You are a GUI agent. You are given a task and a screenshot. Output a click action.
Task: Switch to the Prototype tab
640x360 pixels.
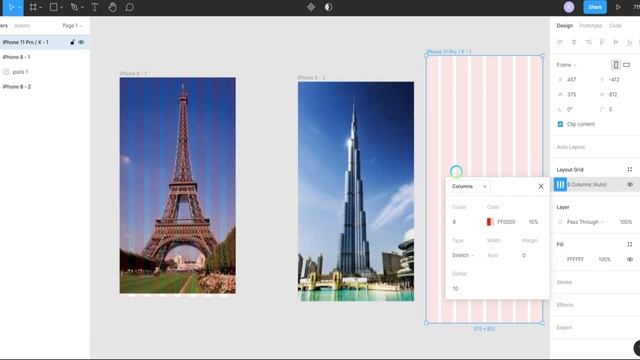pyautogui.click(x=591, y=26)
